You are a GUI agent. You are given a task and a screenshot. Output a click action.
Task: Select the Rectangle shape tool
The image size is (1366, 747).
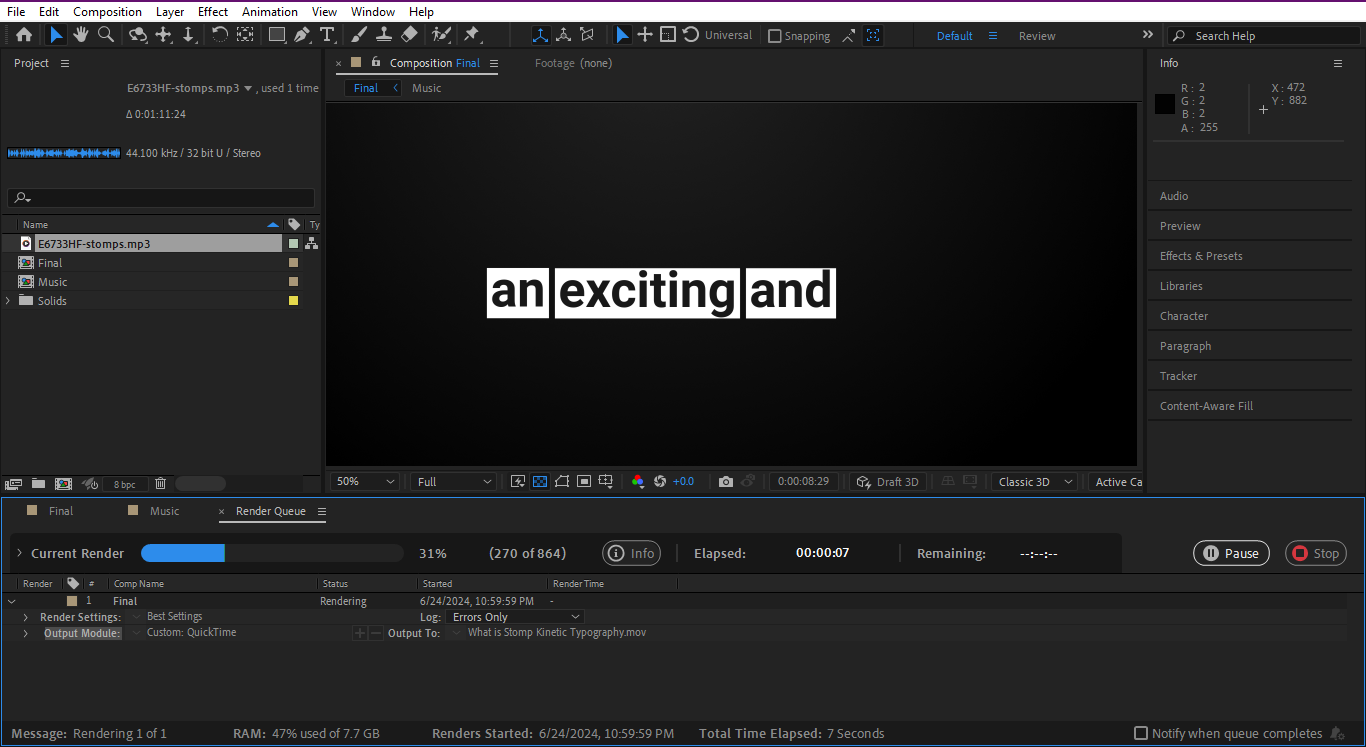(x=278, y=35)
